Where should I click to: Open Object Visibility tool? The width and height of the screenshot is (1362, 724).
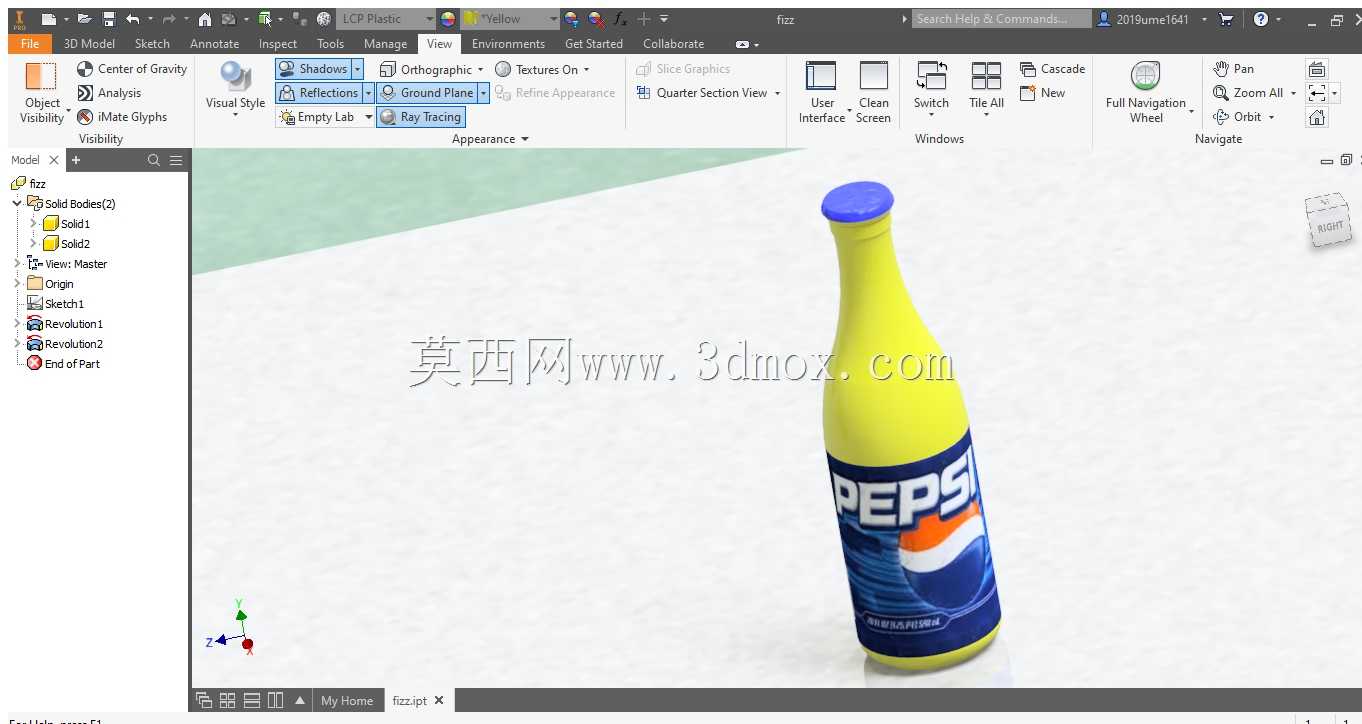[x=42, y=93]
